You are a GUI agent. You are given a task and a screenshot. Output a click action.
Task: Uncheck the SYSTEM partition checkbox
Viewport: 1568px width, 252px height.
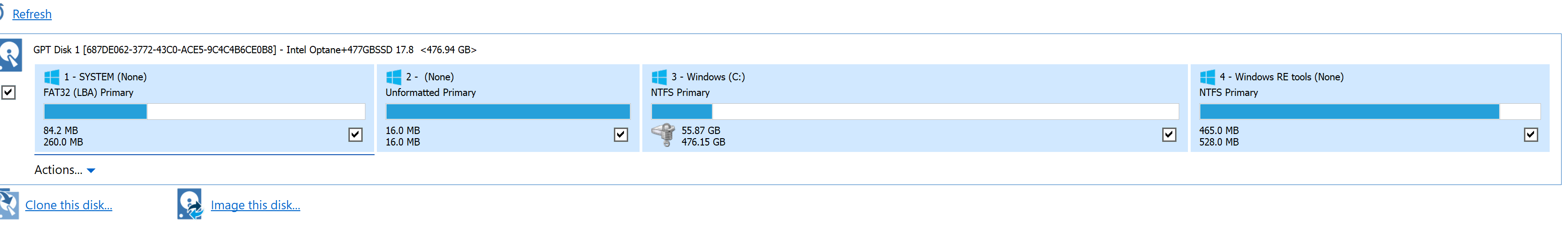(x=355, y=134)
